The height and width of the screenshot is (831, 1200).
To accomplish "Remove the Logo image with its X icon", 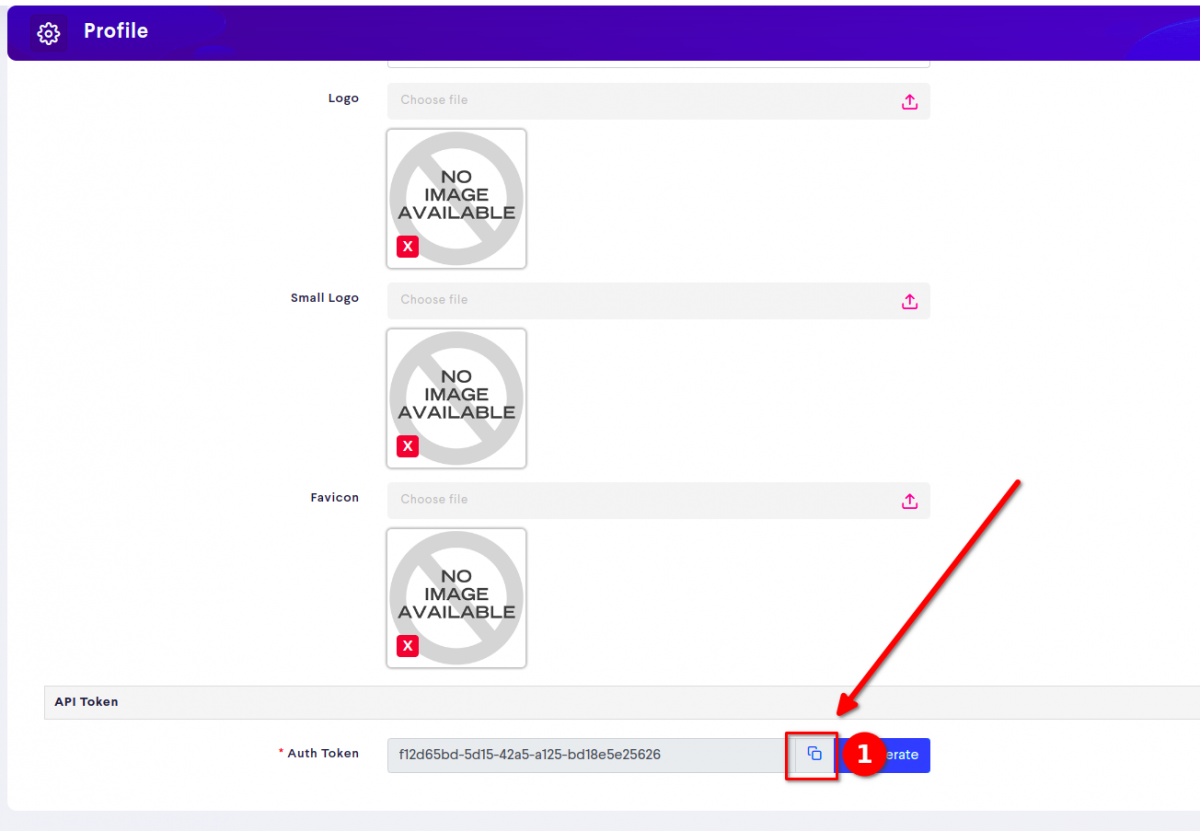I will tap(406, 246).
